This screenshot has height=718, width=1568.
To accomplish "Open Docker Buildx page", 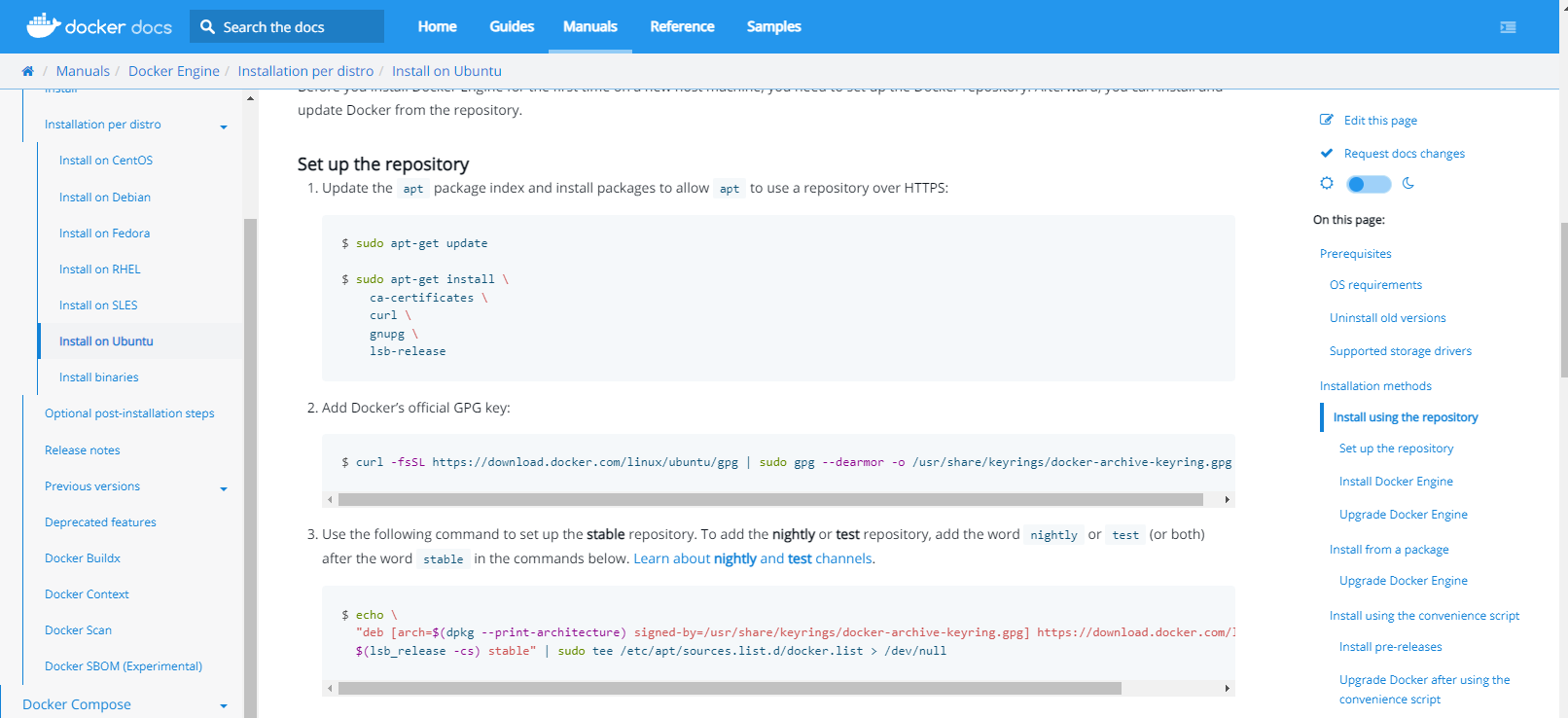I will (83, 558).
